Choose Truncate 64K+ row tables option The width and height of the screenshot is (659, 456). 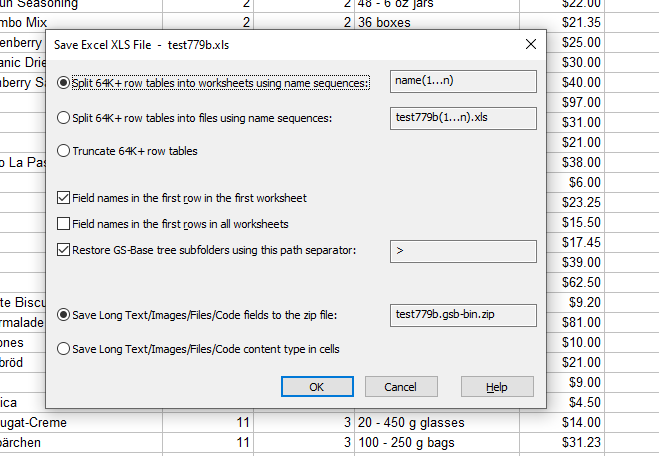point(65,152)
